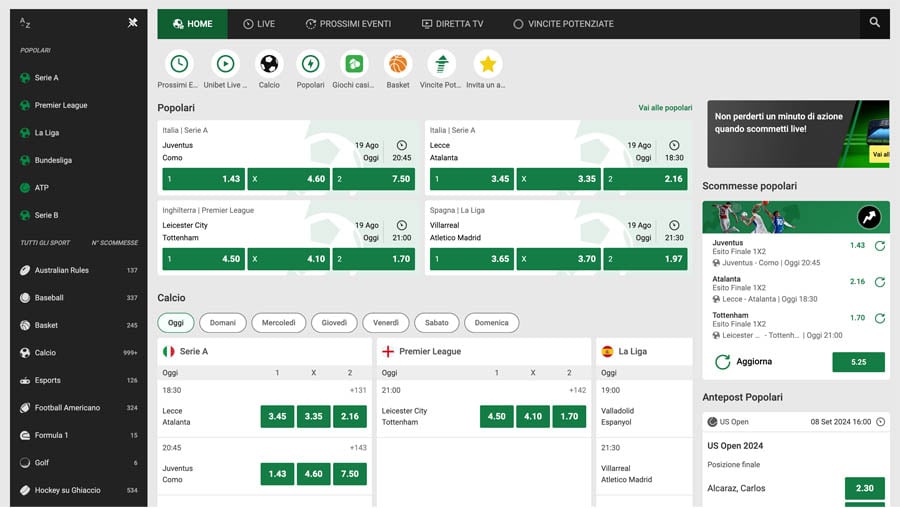Select the Domenica day filter

click(x=491, y=323)
